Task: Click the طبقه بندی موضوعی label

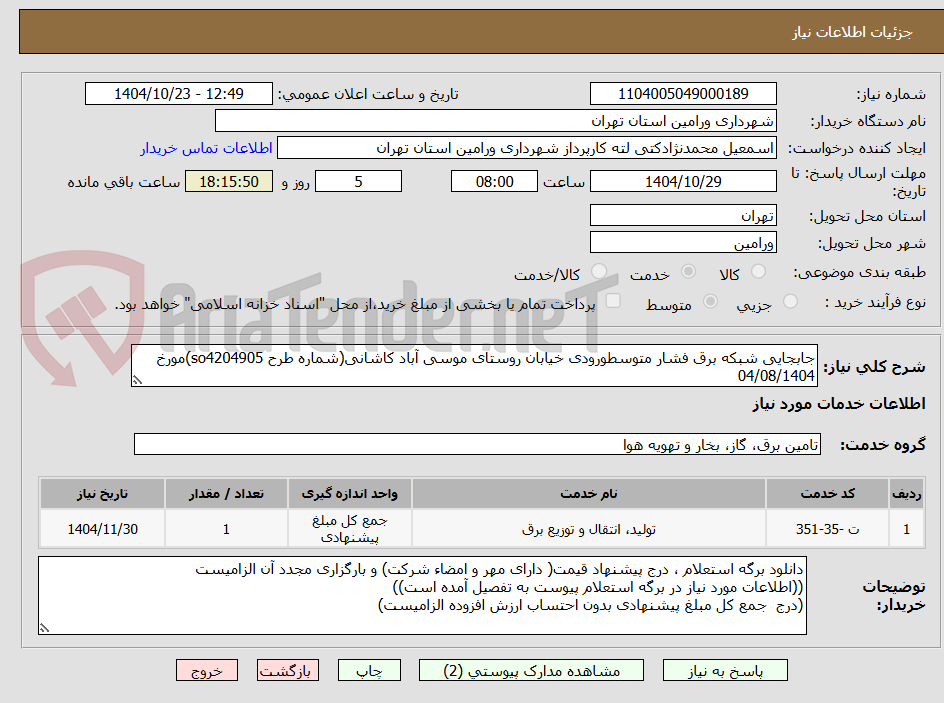Action: click(x=860, y=273)
